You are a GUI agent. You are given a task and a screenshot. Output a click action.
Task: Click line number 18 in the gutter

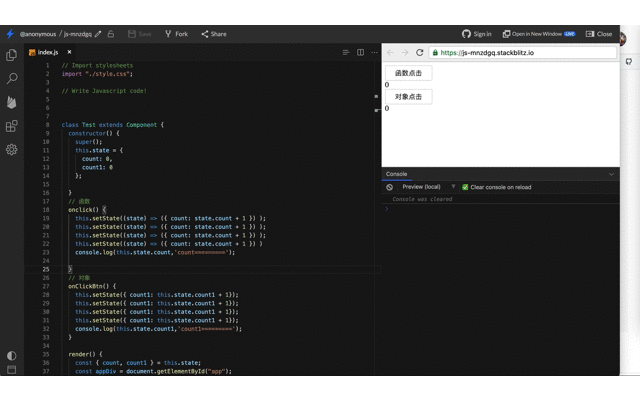tap(46, 210)
